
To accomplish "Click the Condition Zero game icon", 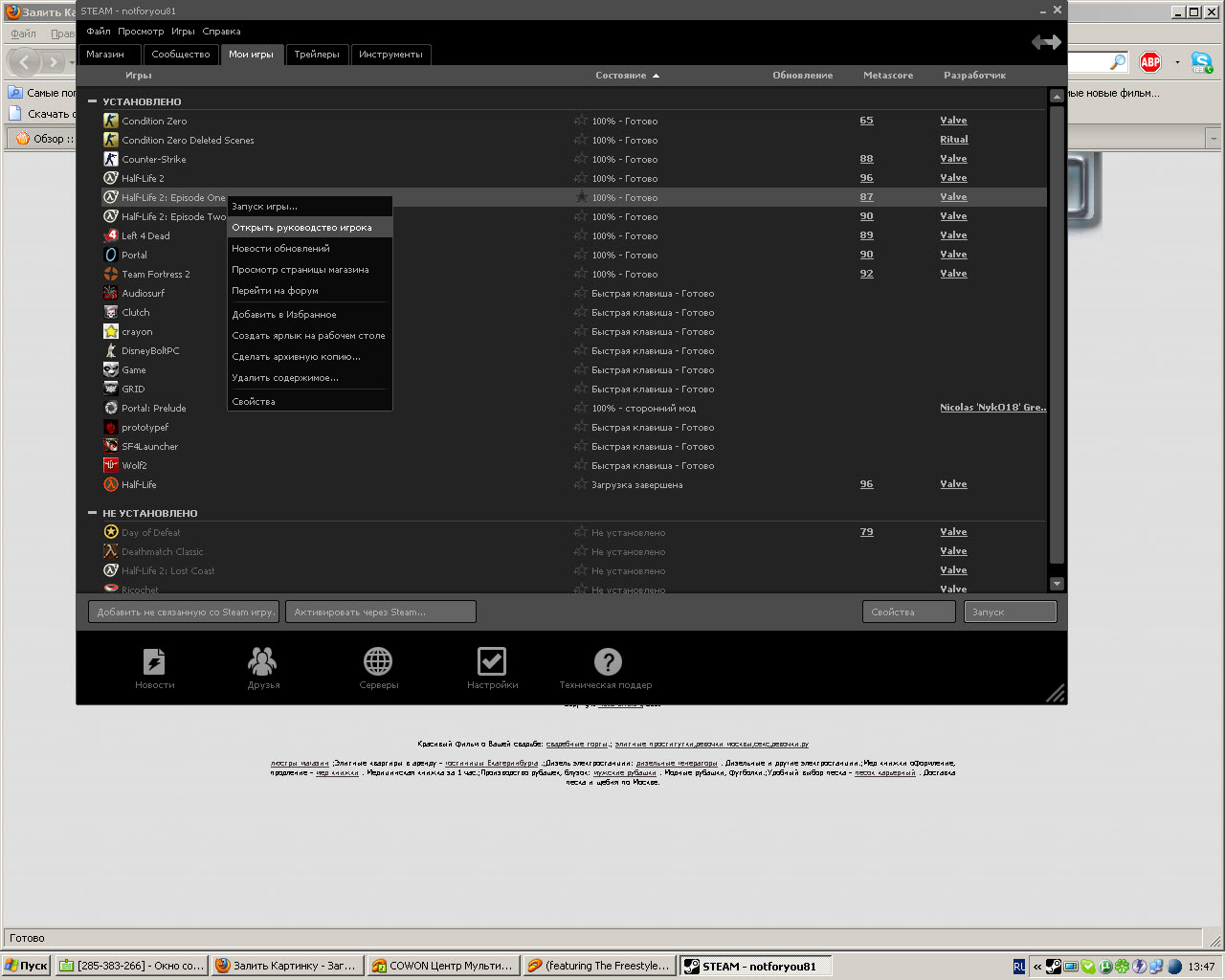I will point(111,121).
